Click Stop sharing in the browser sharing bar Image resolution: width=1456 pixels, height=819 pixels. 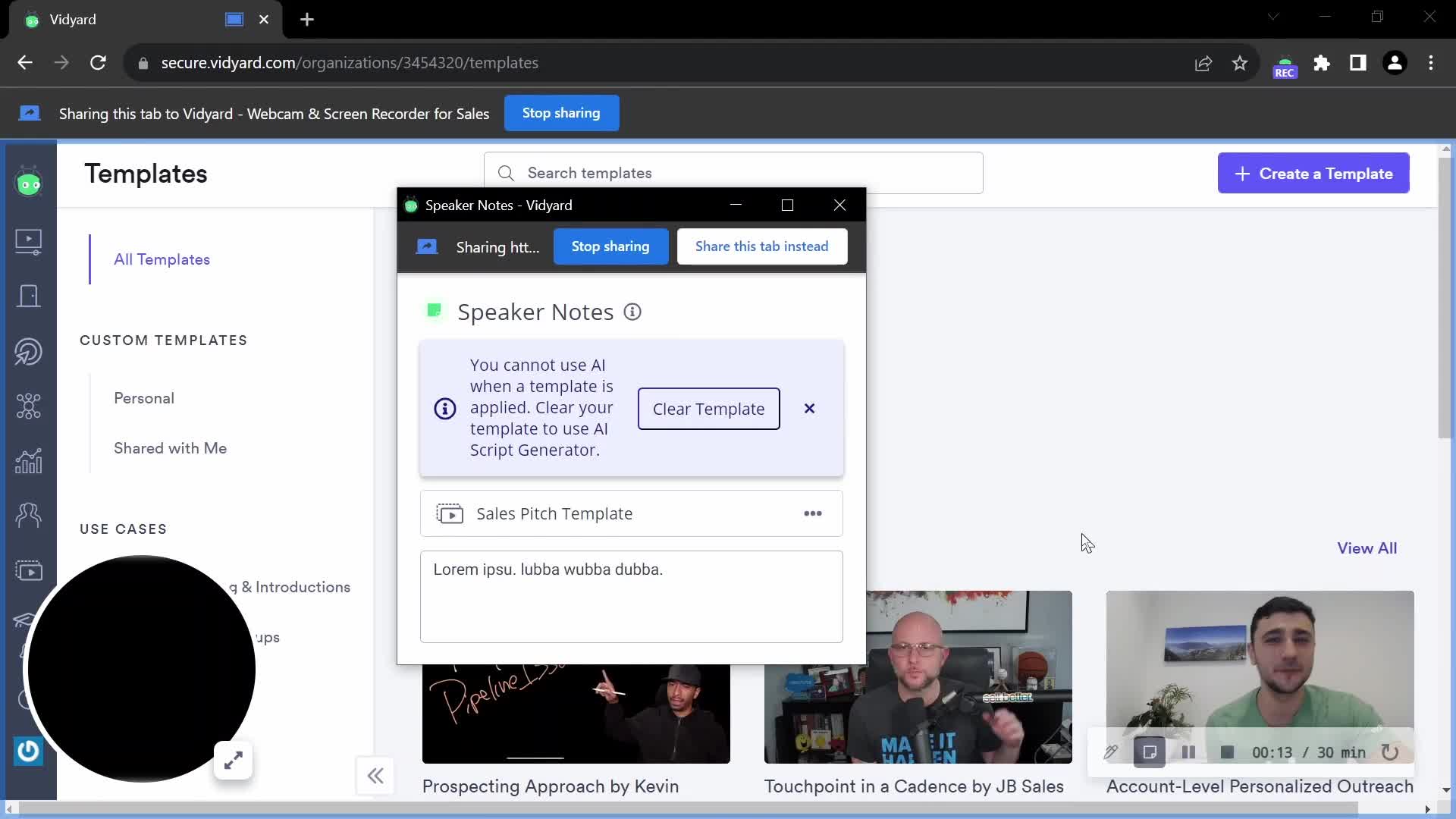tap(561, 113)
